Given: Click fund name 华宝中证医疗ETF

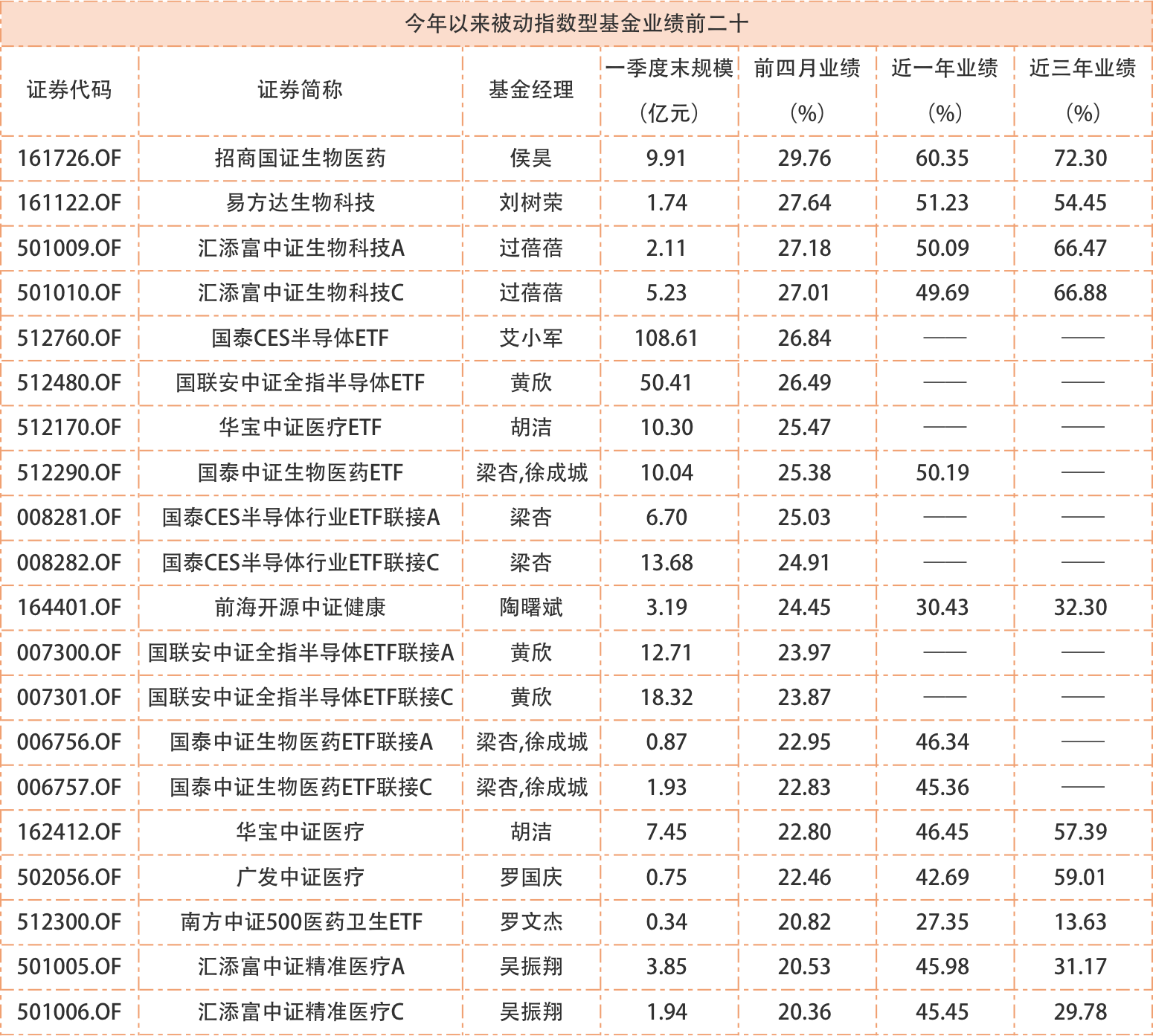Looking at the screenshot, I should click(x=300, y=428).
